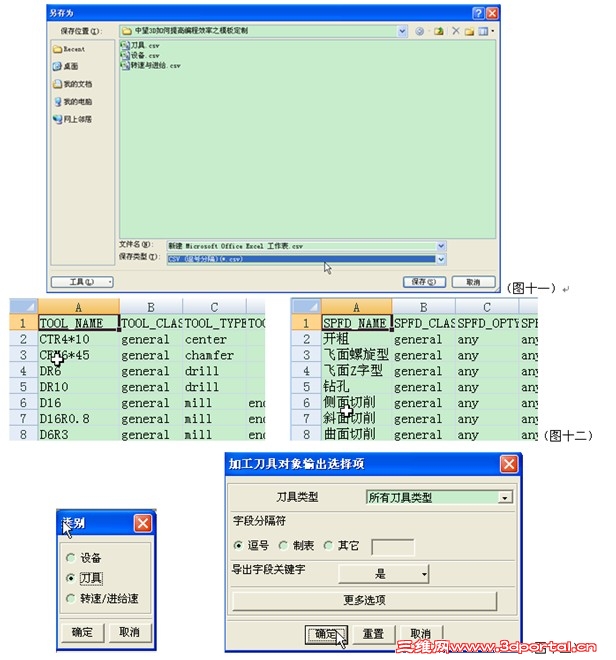Click the 更多选项 button
616x660 pixels.
(x=365, y=600)
